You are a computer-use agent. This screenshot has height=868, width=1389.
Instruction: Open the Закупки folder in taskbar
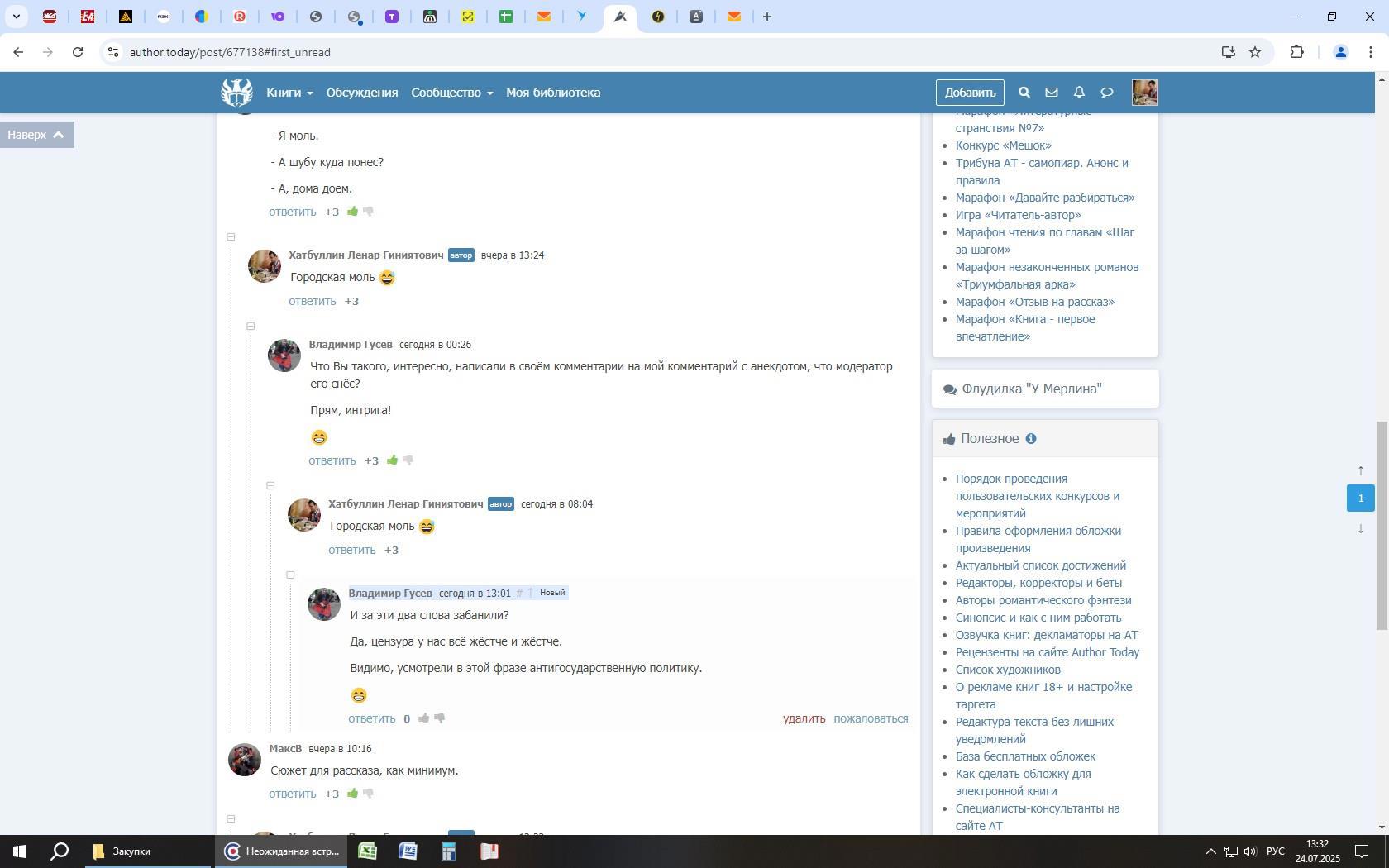point(149,851)
